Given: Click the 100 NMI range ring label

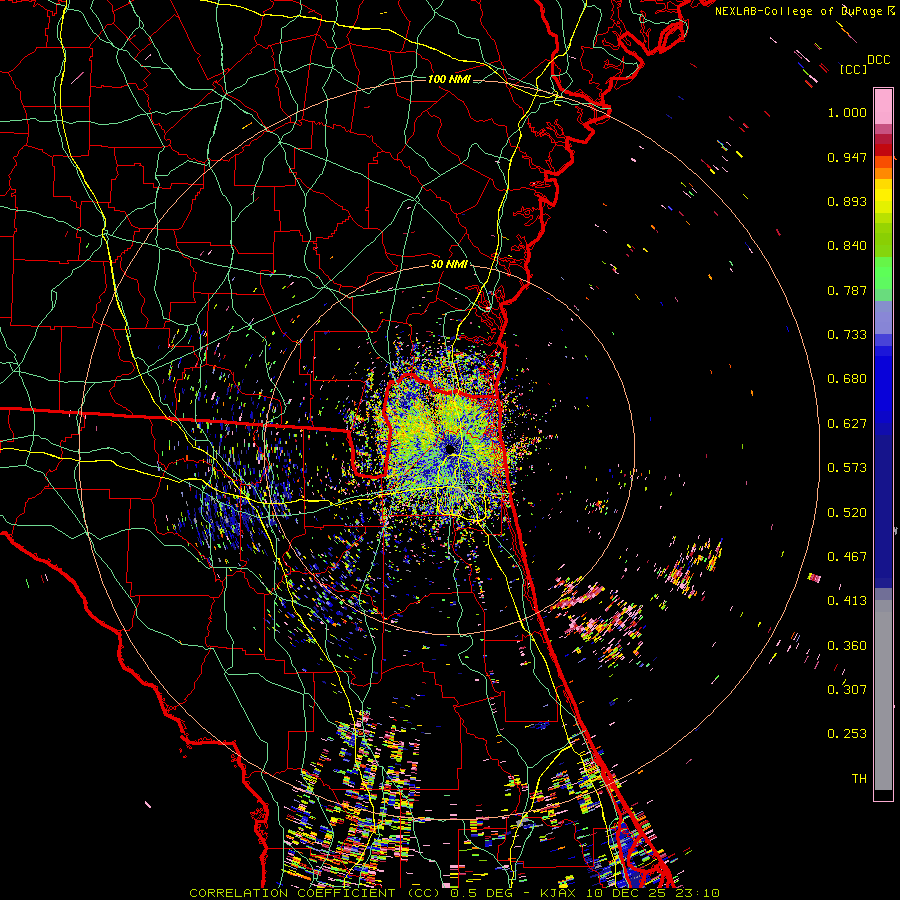Looking at the screenshot, I should [449, 79].
